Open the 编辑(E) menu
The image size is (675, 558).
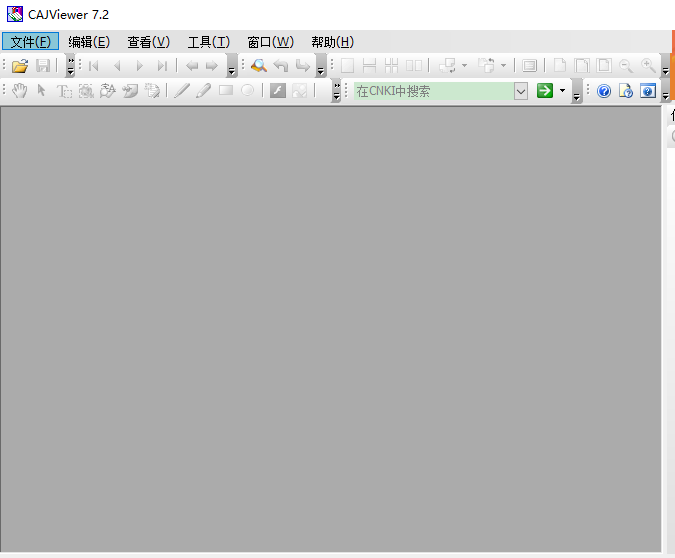click(x=89, y=42)
